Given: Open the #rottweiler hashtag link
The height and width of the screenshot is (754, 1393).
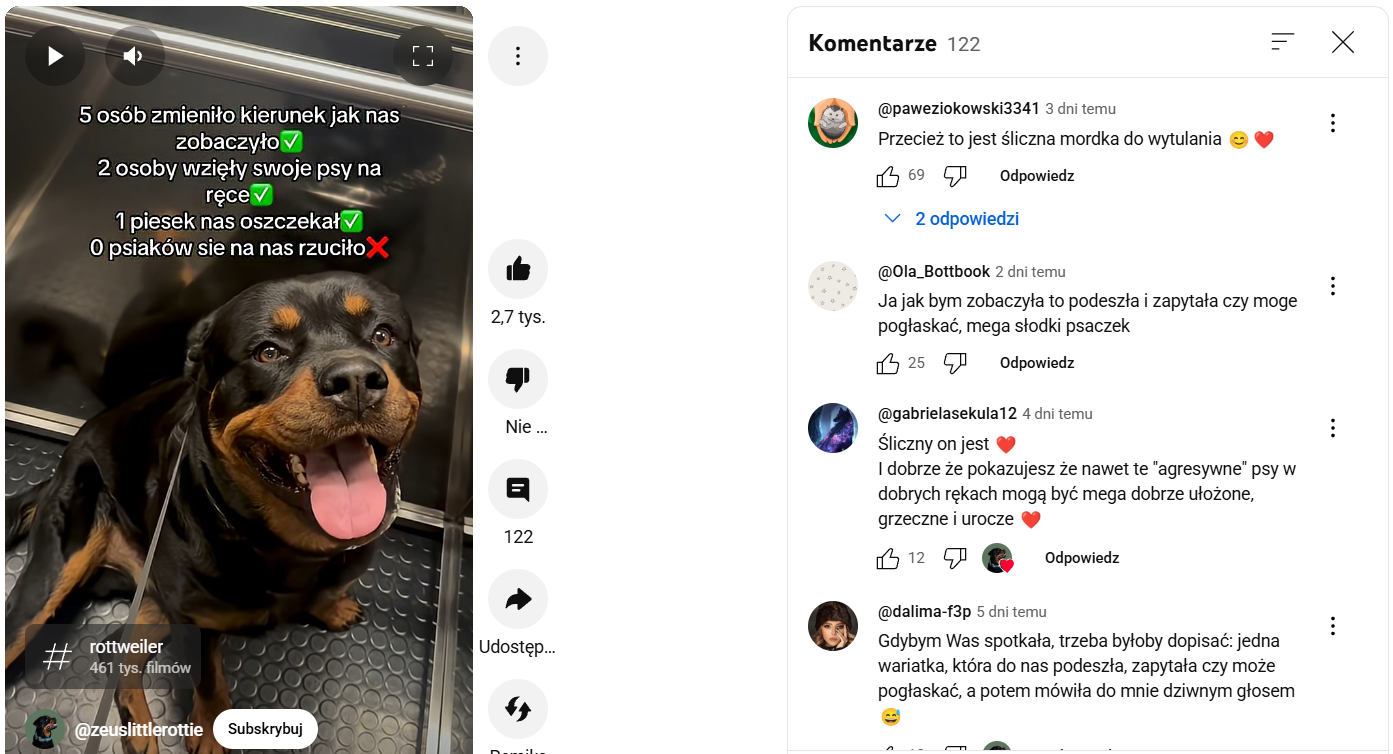Looking at the screenshot, I should (113, 657).
